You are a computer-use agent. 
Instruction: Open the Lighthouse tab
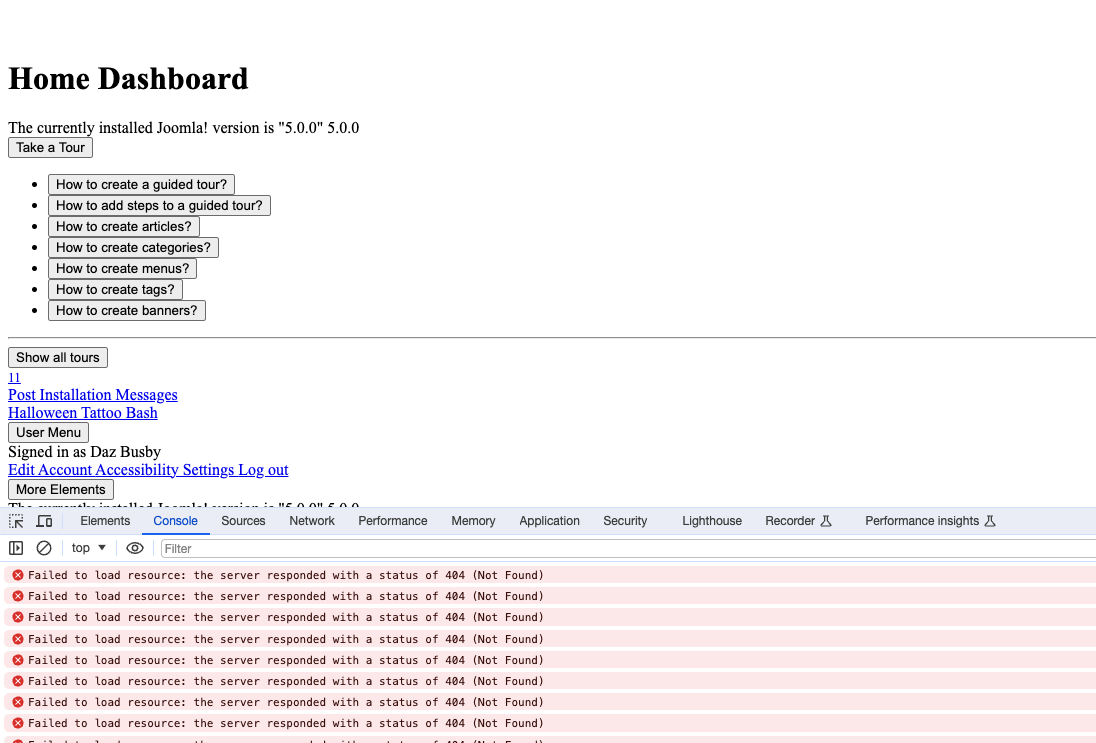[x=712, y=521]
